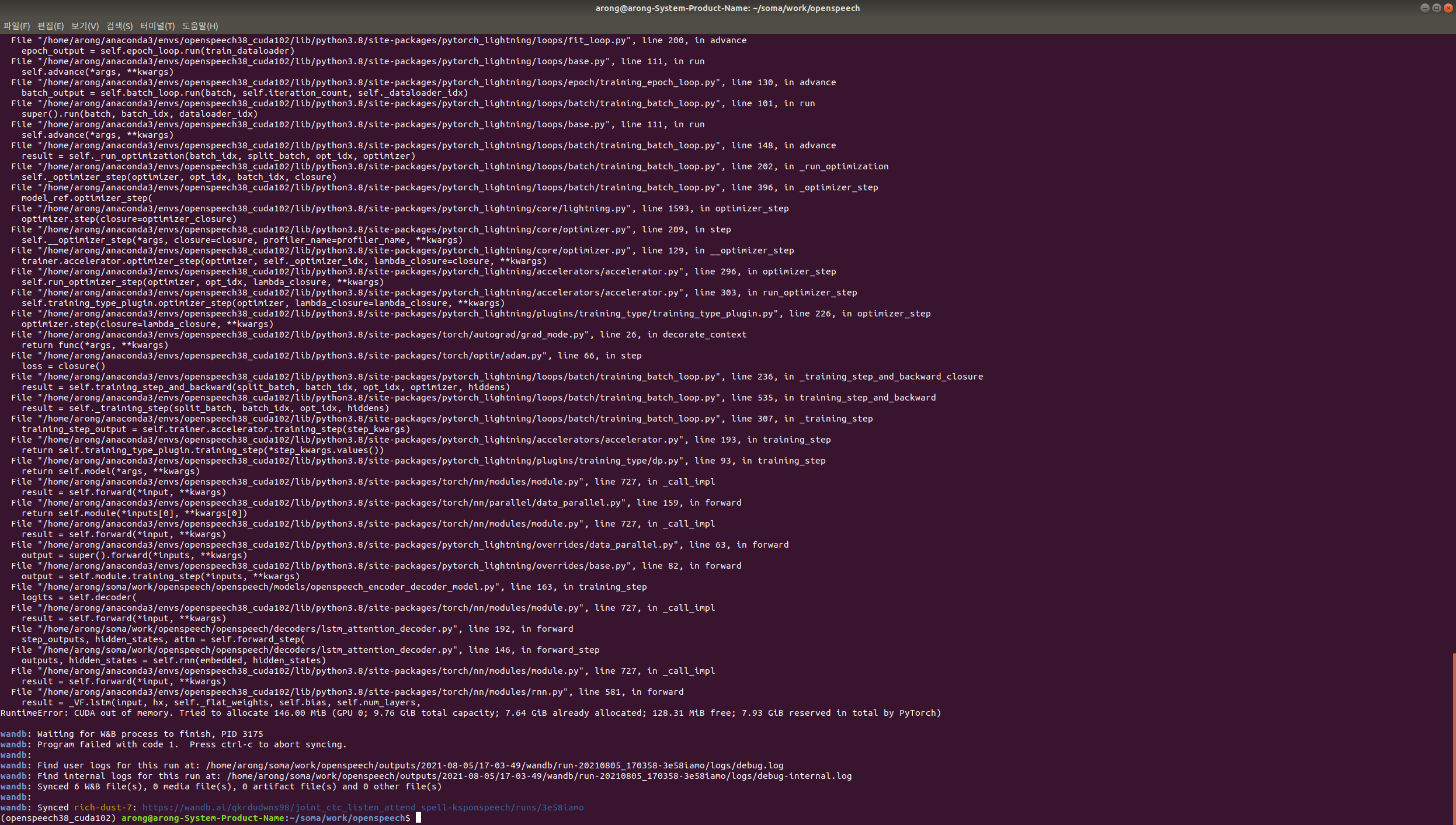Open the 편집(E) menu
This screenshot has width=1456, height=825.
click(50, 26)
